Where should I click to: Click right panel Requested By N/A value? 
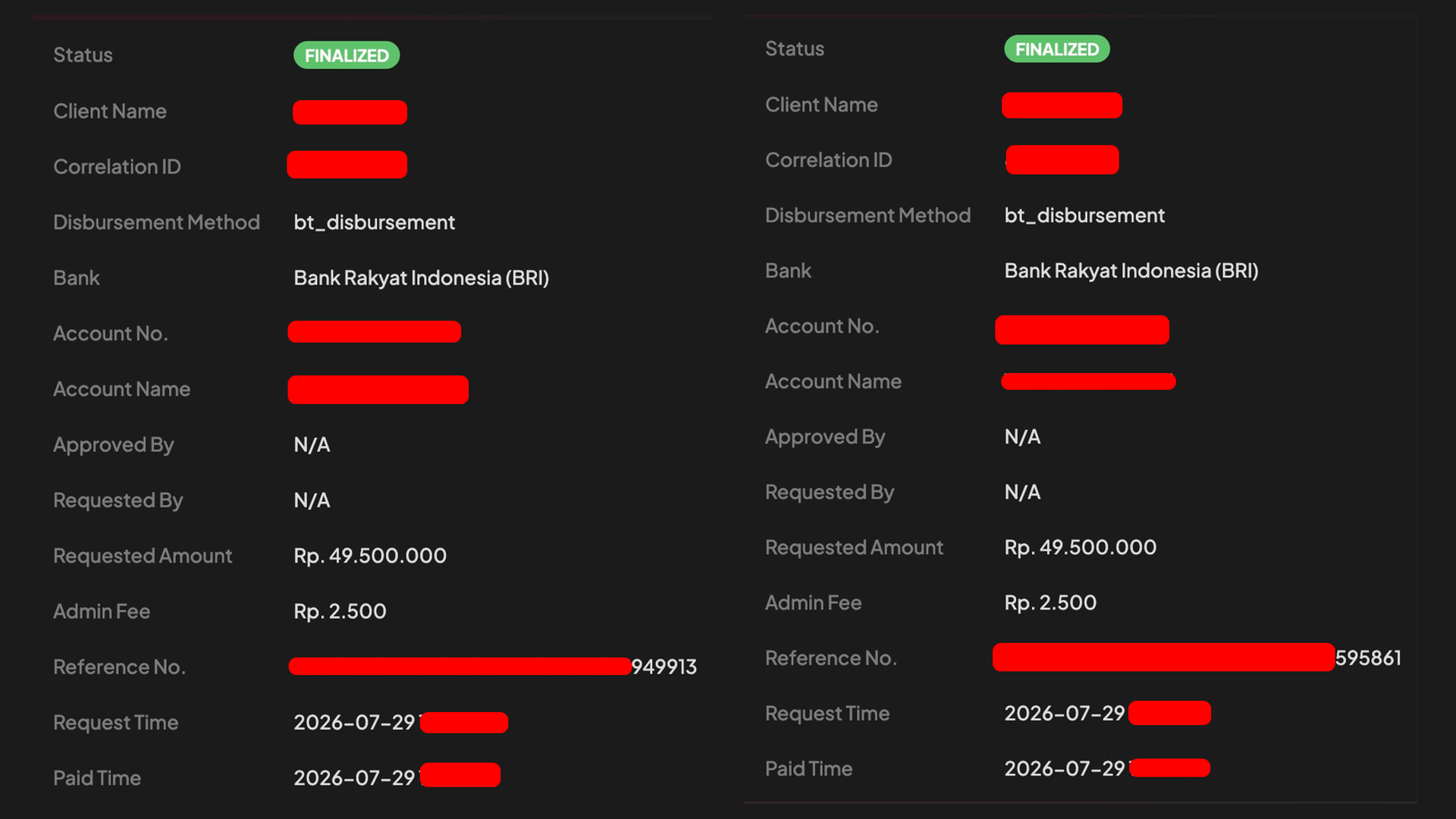(1022, 492)
